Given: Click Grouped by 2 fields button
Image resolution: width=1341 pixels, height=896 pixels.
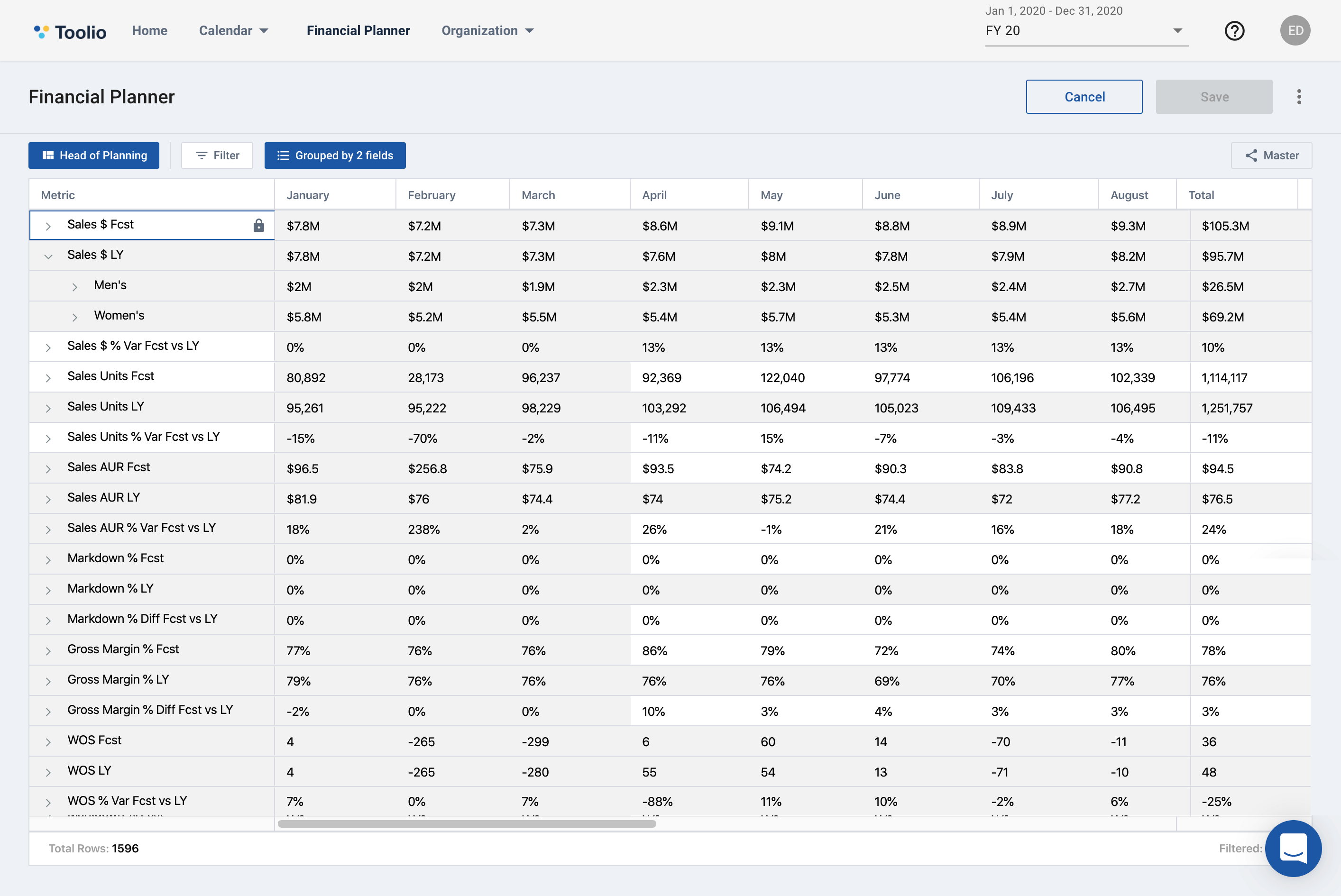Looking at the screenshot, I should click(x=335, y=155).
